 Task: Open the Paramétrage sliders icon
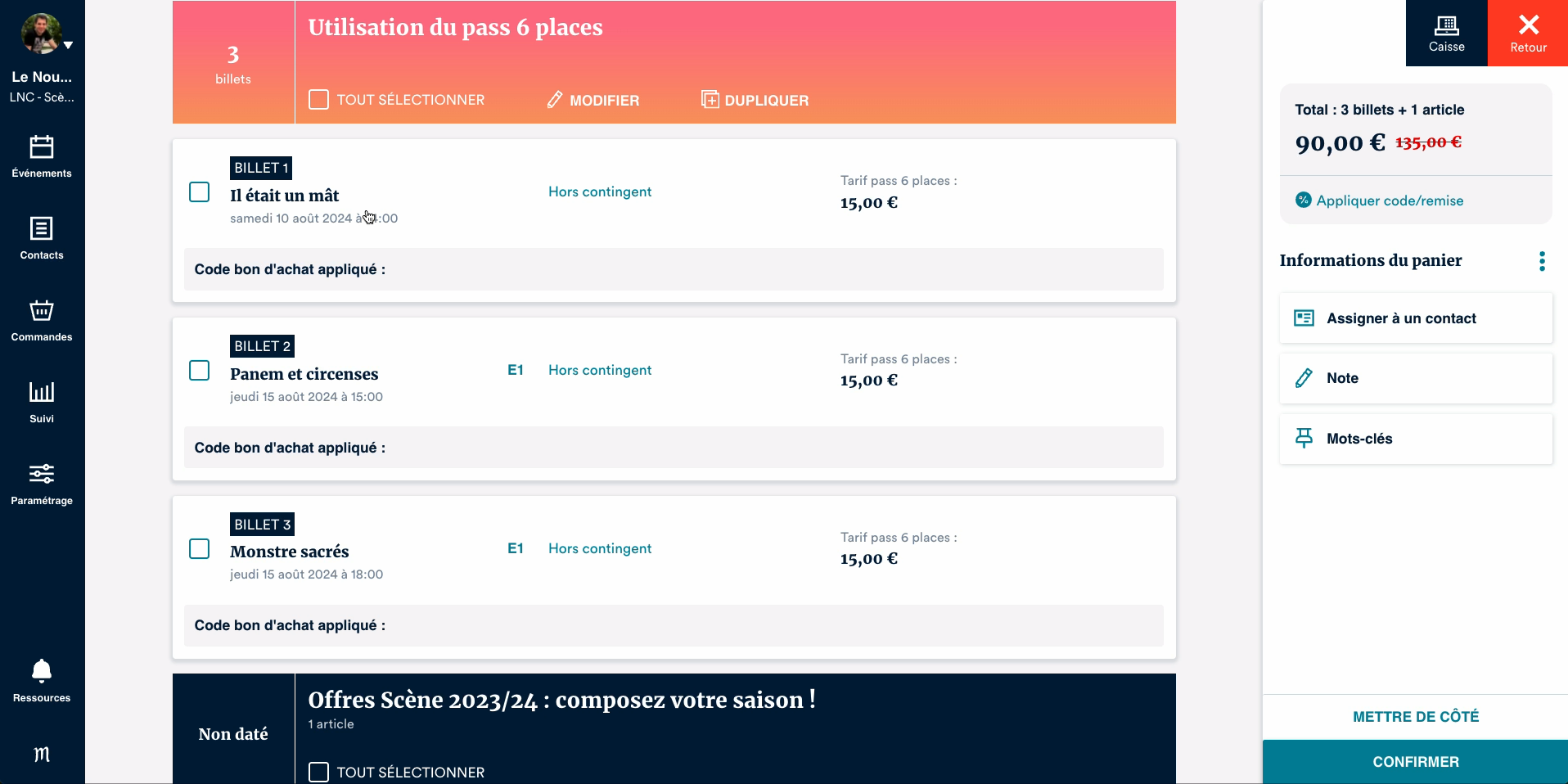(x=42, y=474)
